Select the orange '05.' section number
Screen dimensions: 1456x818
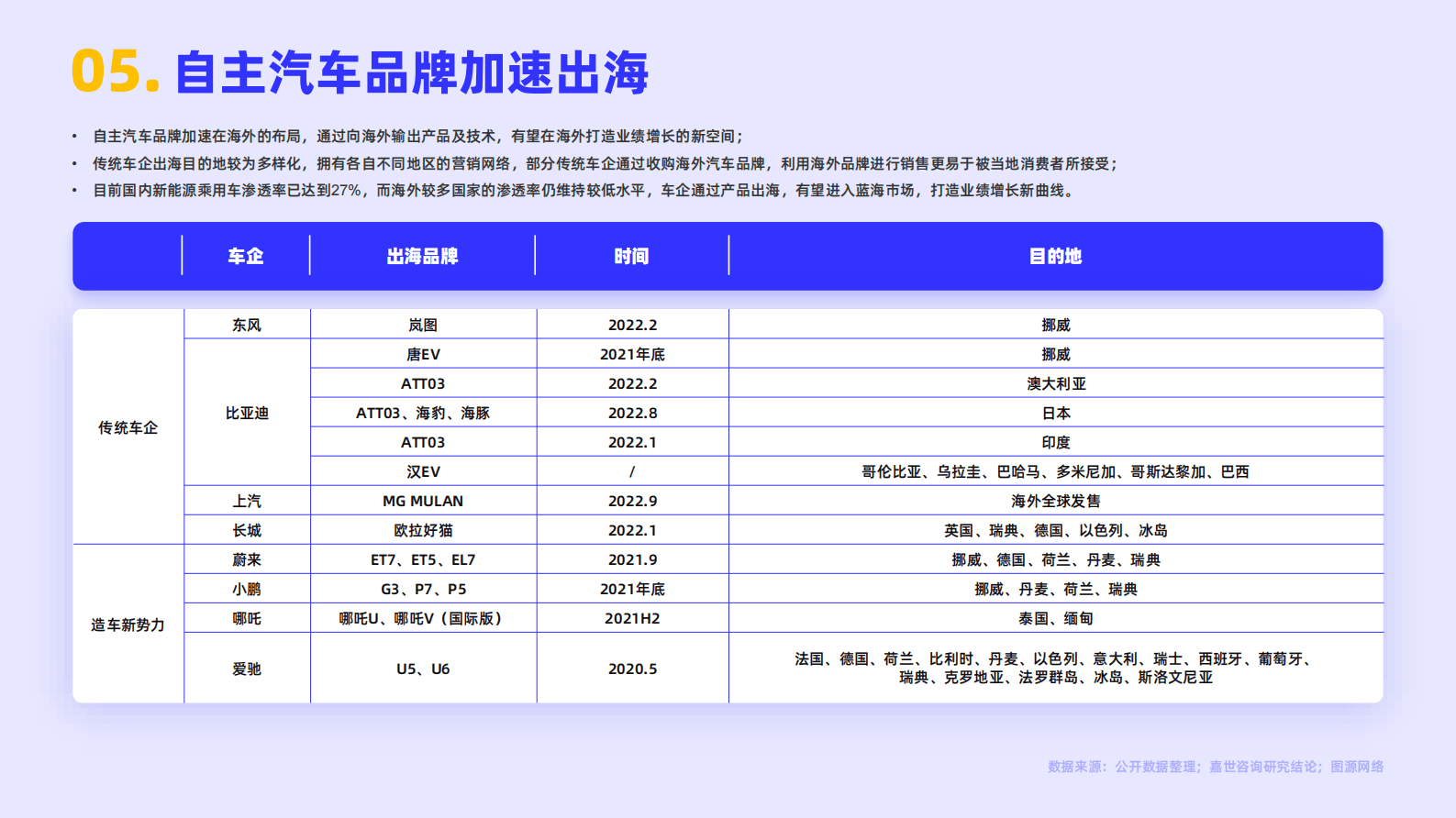coord(116,72)
